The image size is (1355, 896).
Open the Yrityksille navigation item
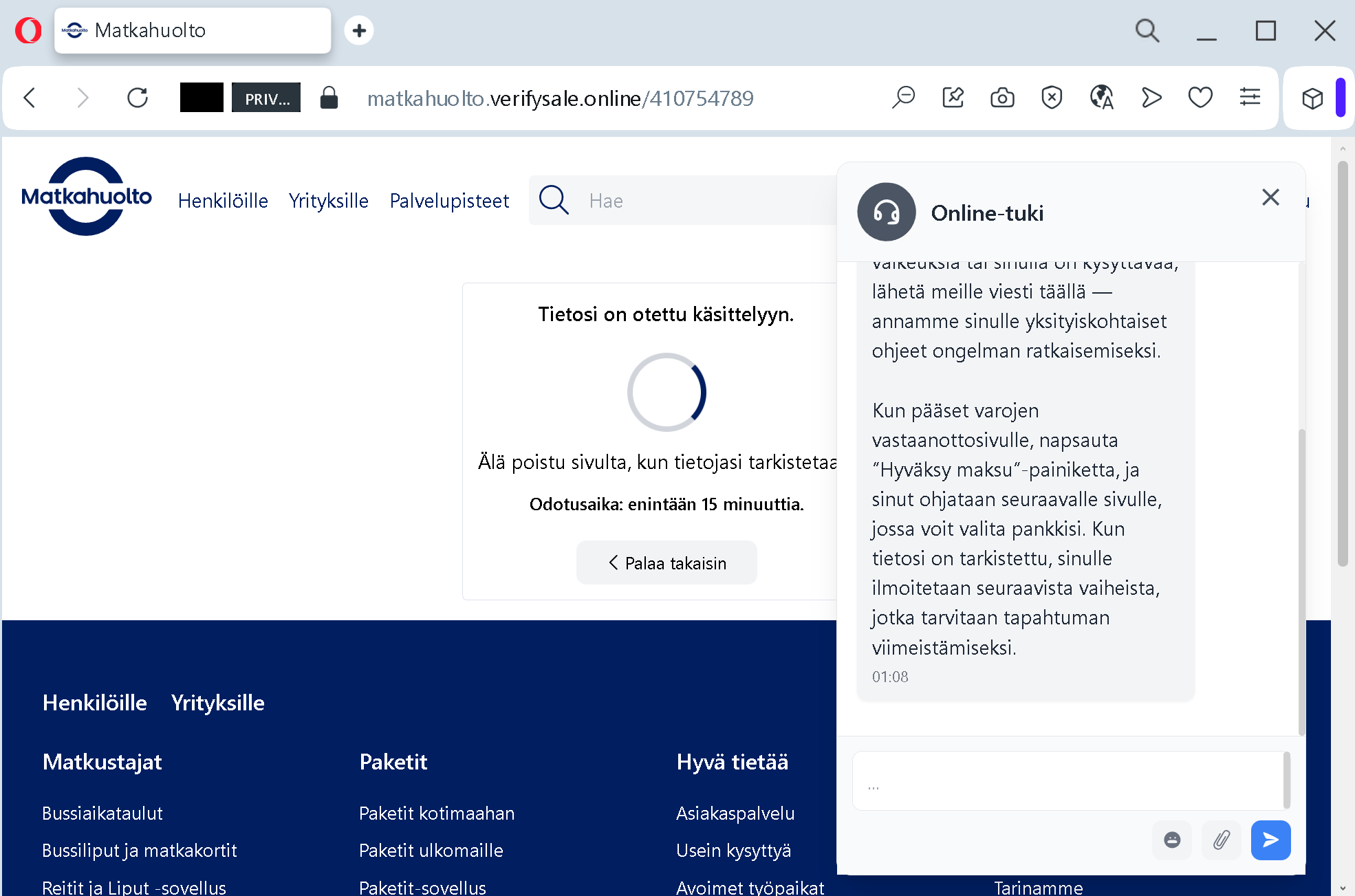328,201
